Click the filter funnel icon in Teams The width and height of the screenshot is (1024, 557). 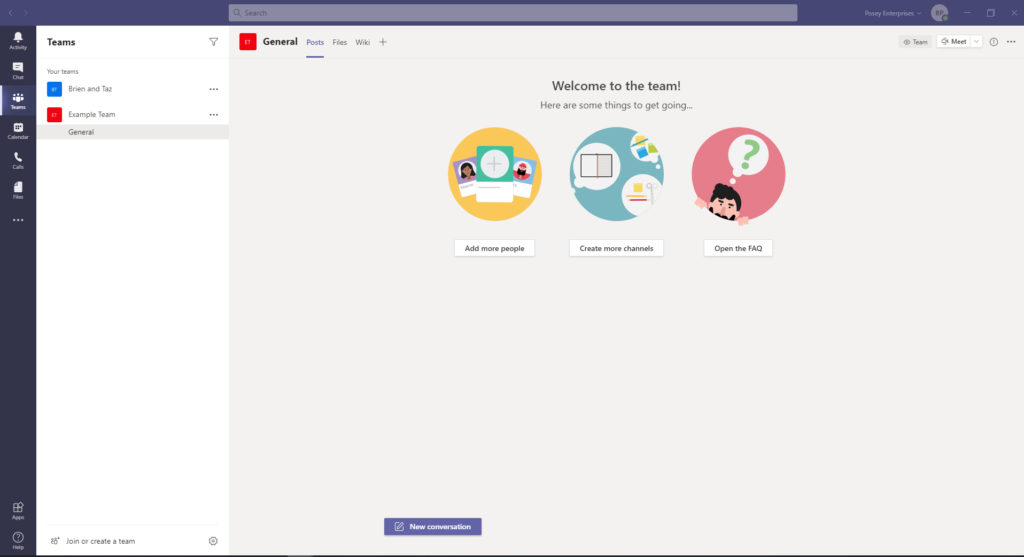tap(214, 42)
